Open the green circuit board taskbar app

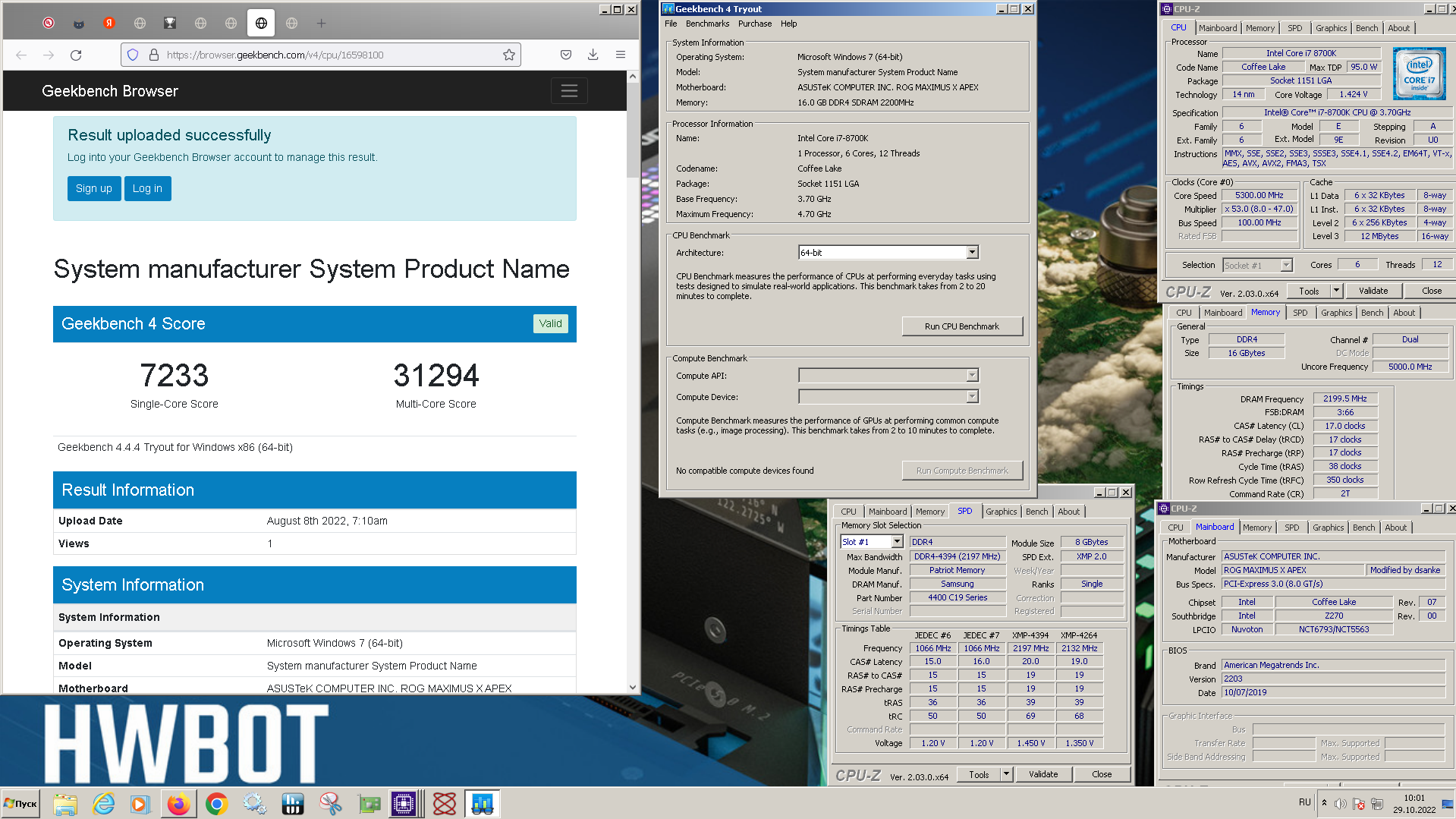370,804
